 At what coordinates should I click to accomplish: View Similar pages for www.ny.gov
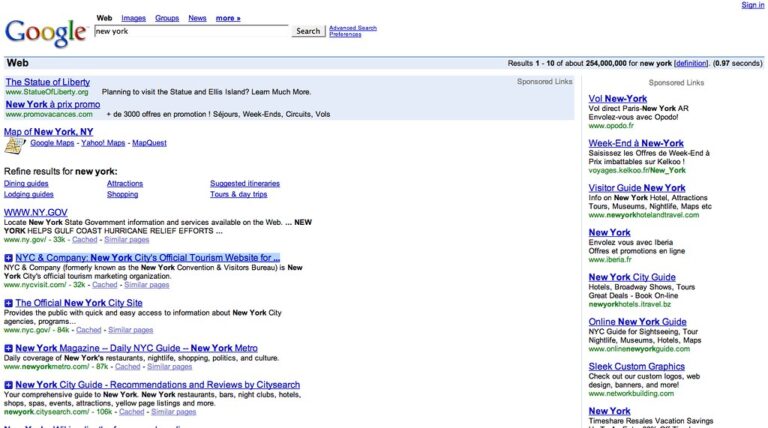(x=127, y=240)
